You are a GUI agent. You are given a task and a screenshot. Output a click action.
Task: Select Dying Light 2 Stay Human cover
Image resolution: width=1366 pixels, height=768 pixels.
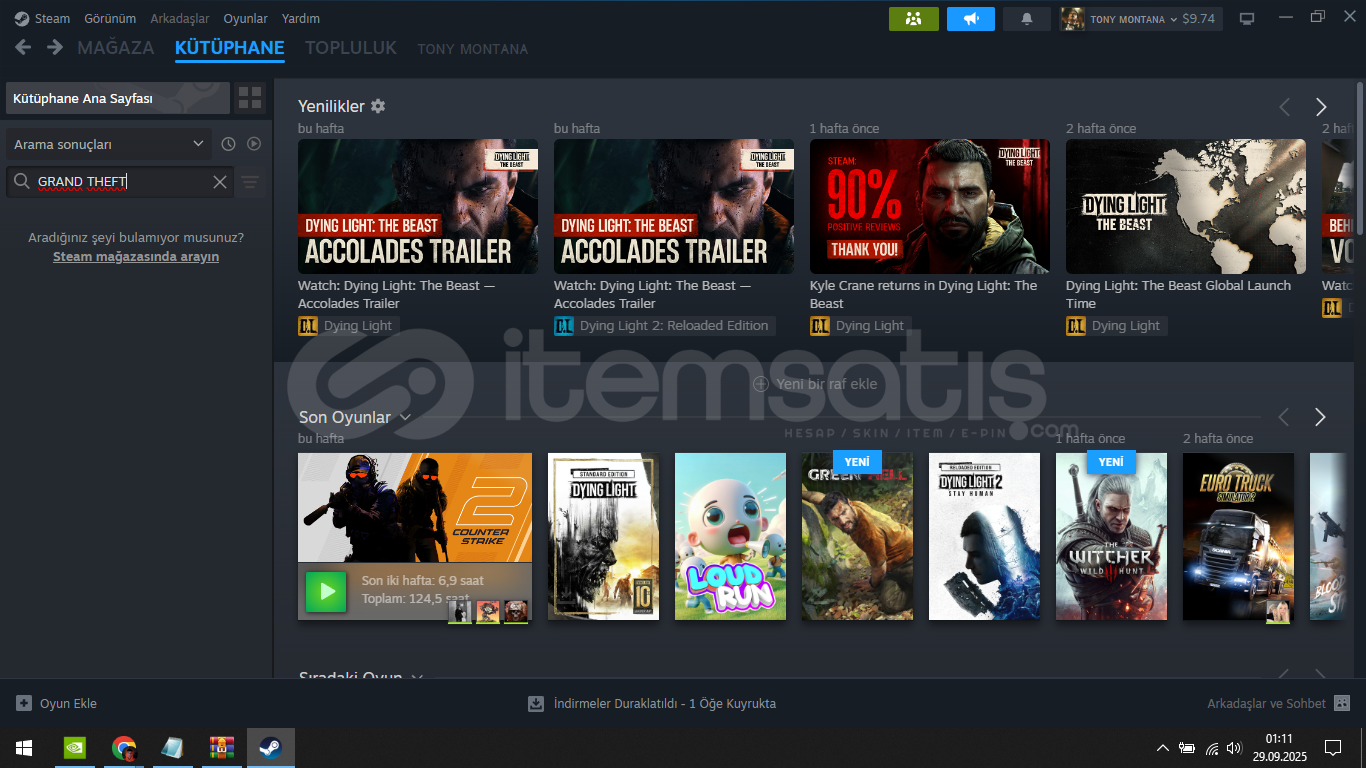click(x=984, y=536)
